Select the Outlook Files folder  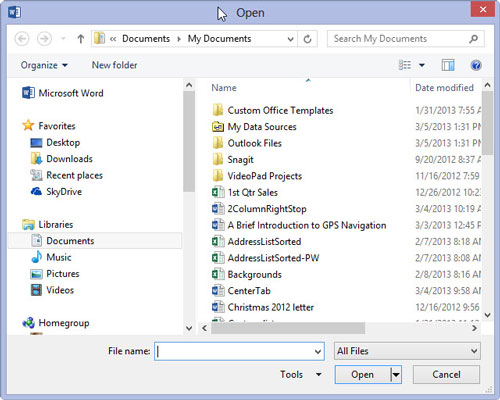(x=247, y=143)
